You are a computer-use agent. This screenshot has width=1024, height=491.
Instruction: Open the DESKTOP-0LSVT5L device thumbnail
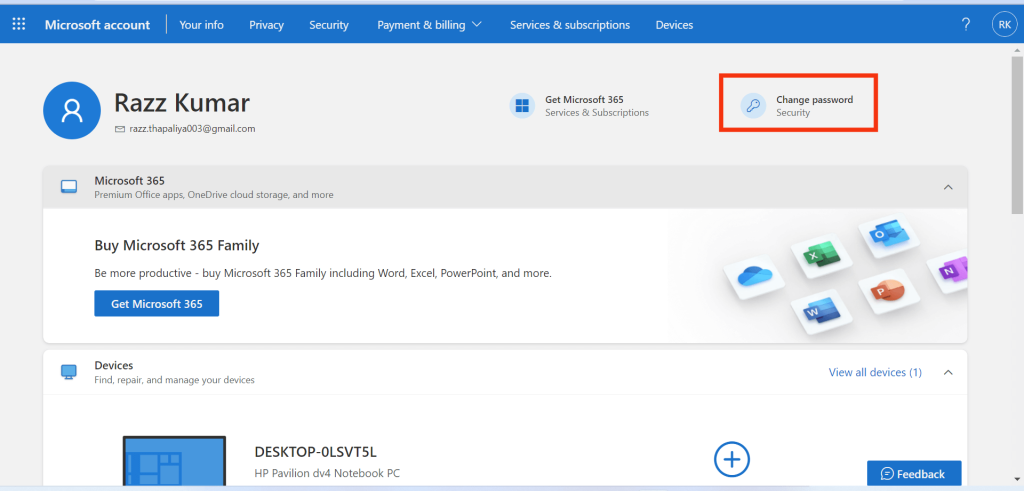(x=174, y=463)
